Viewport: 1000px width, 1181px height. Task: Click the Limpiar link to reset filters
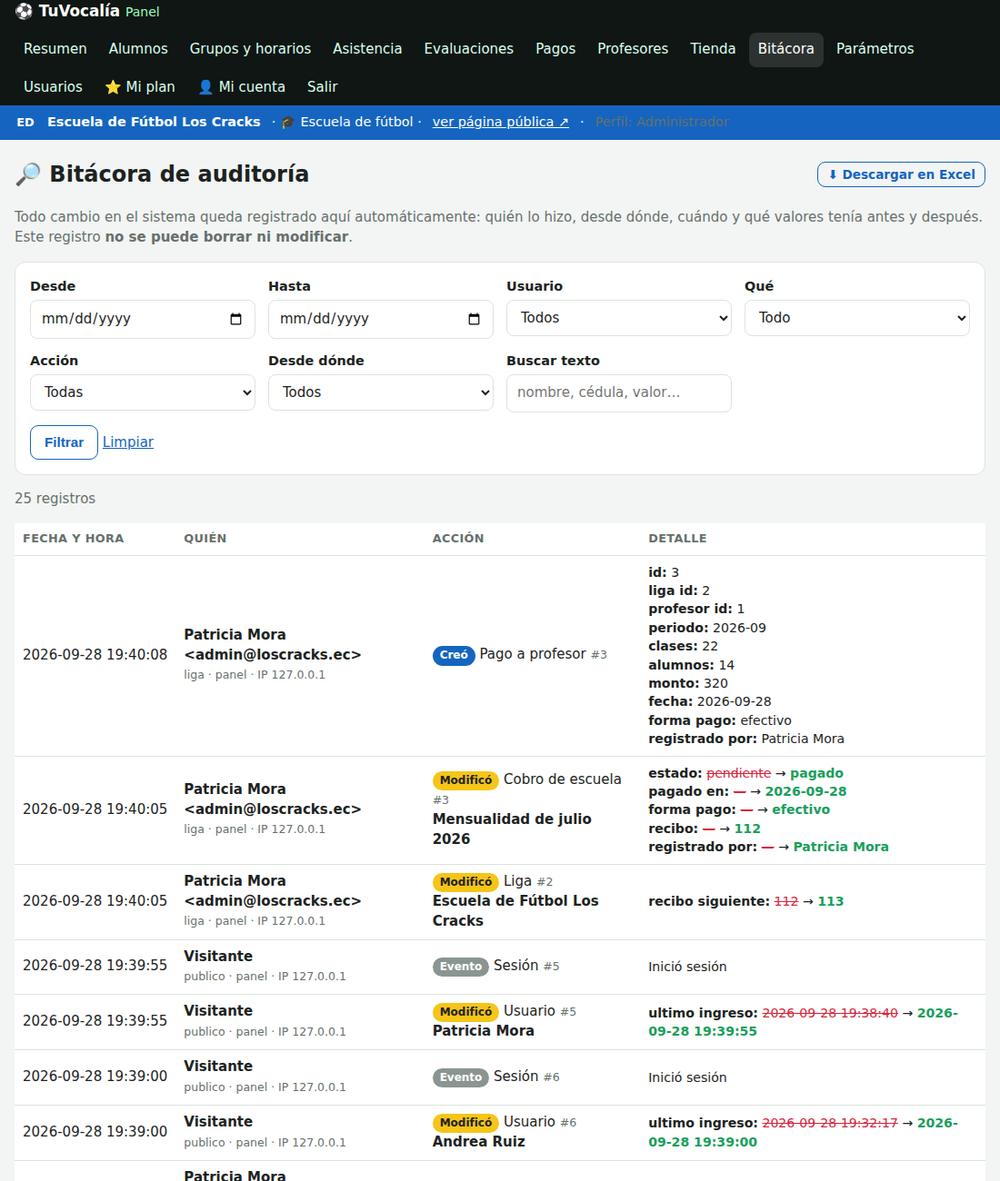(128, 442)
